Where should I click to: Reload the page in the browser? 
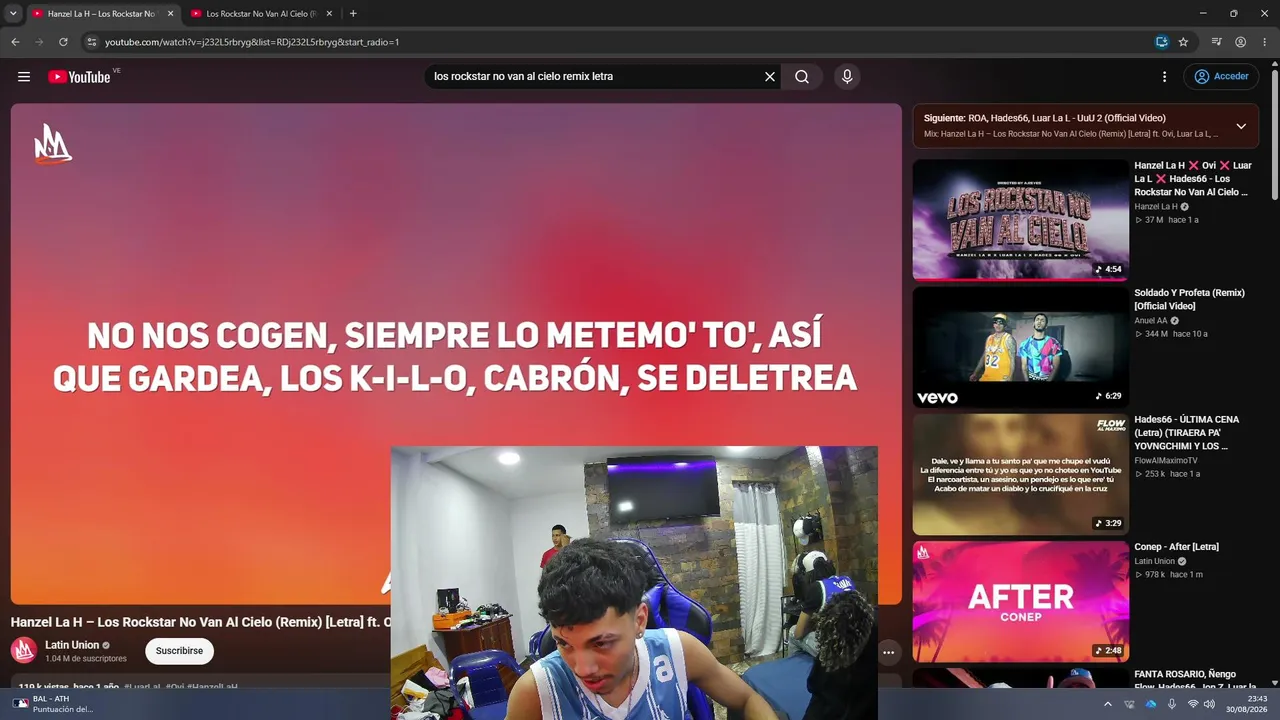(x=63, y=42)
